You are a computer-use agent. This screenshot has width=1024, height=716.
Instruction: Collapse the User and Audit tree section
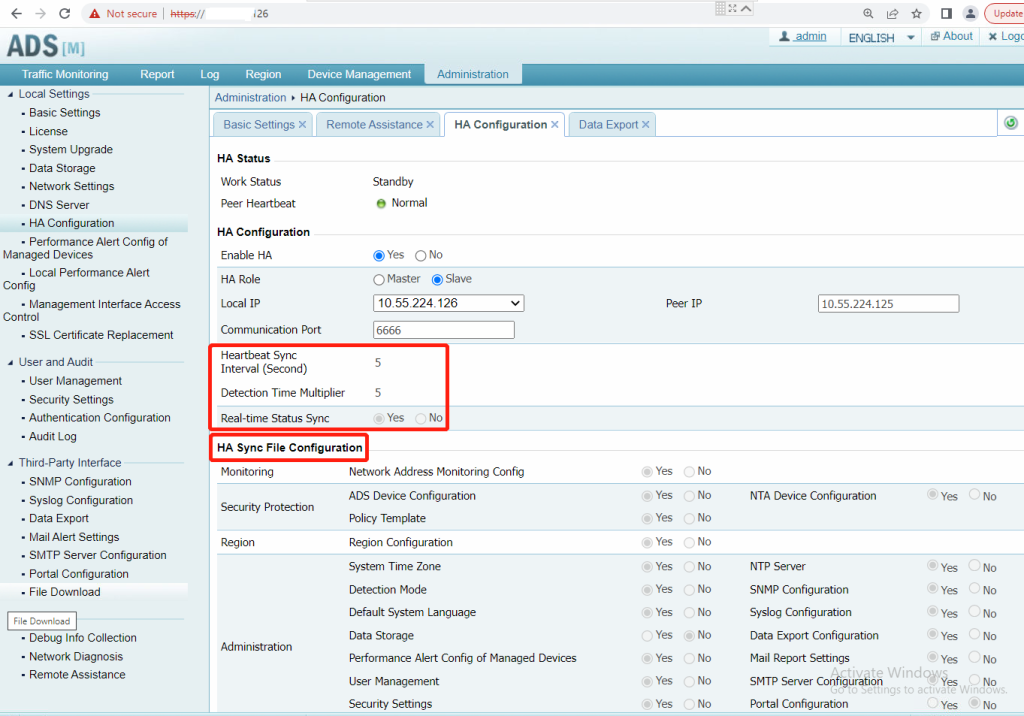10,363
